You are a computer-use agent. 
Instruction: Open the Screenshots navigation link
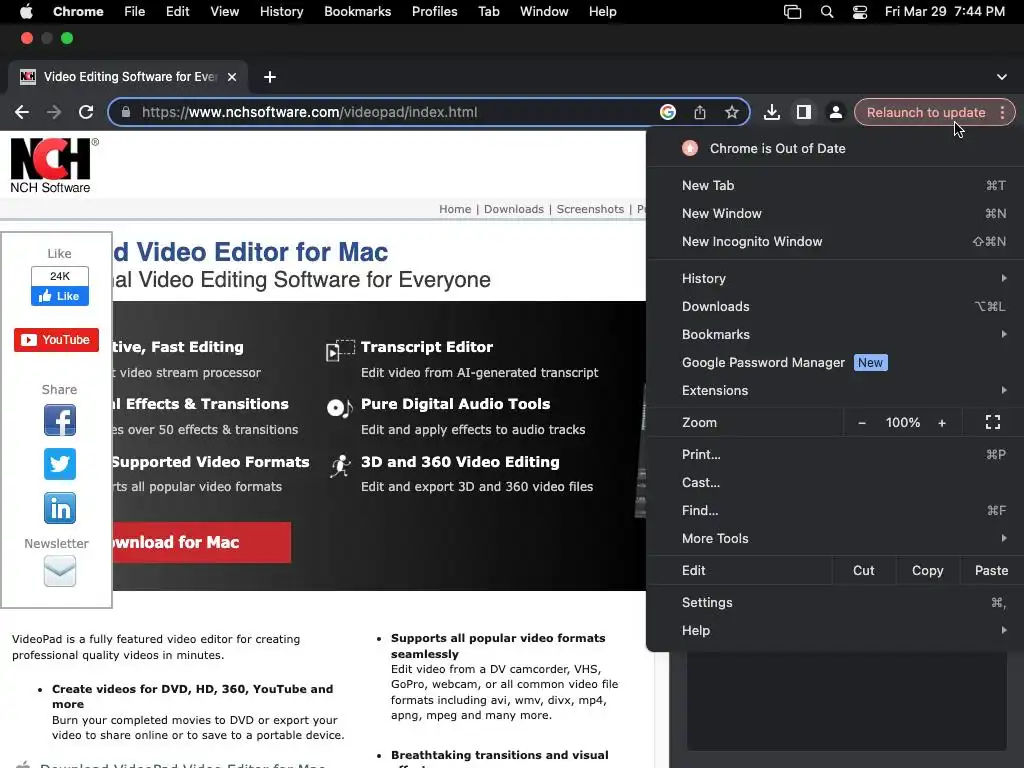pyautogui.click(x=590, y=209)
